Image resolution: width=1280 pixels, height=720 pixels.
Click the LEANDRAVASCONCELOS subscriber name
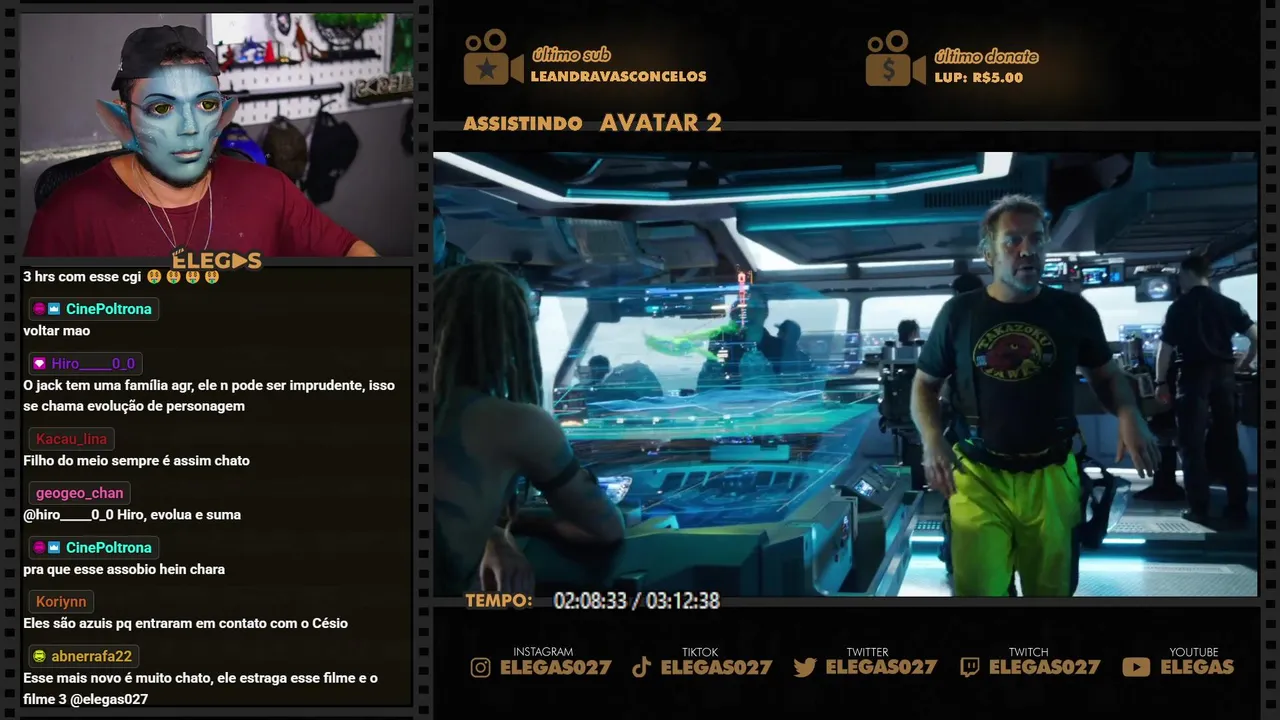[619, 77]
